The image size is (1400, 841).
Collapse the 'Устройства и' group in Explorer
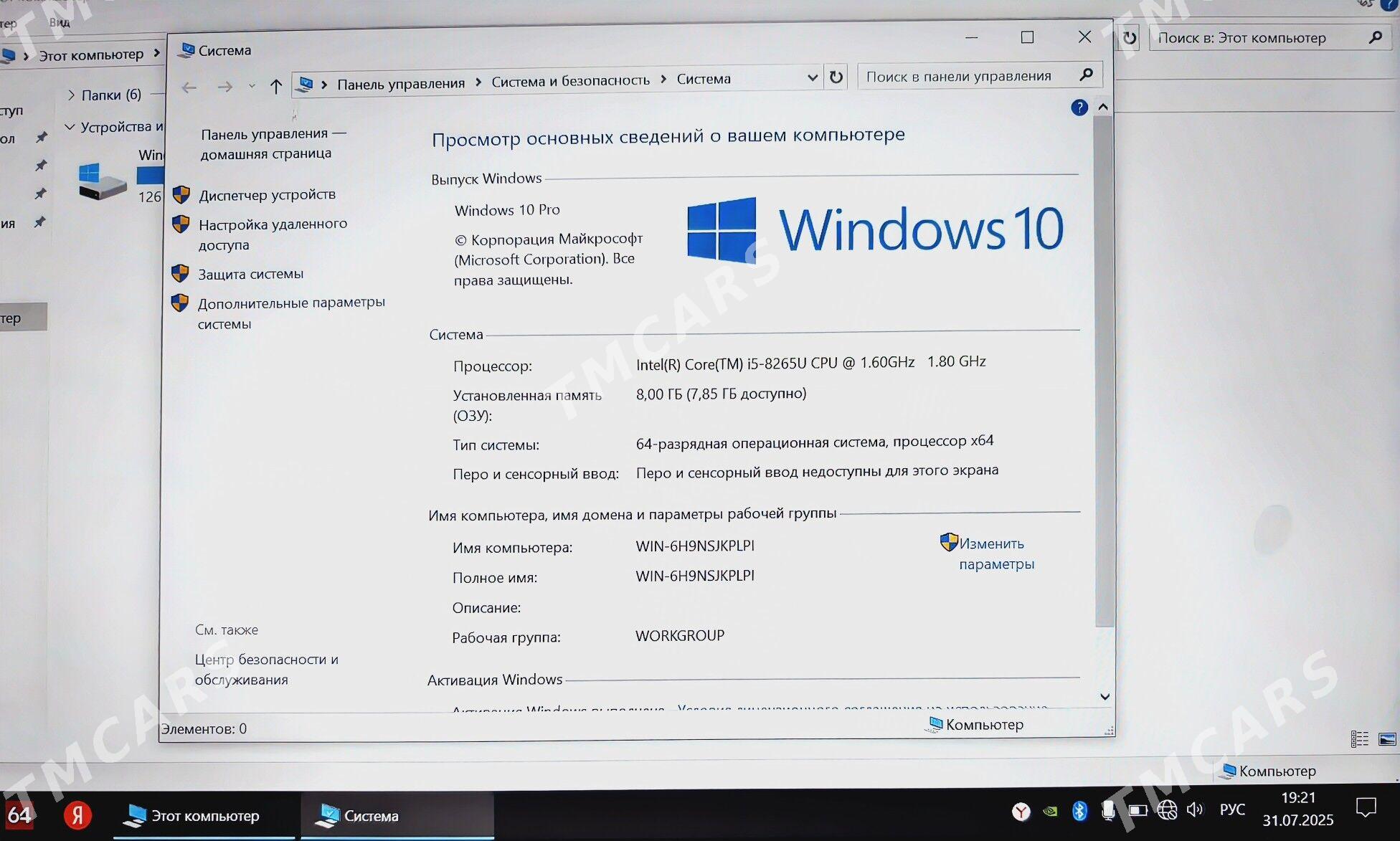(x=70, y=127)
